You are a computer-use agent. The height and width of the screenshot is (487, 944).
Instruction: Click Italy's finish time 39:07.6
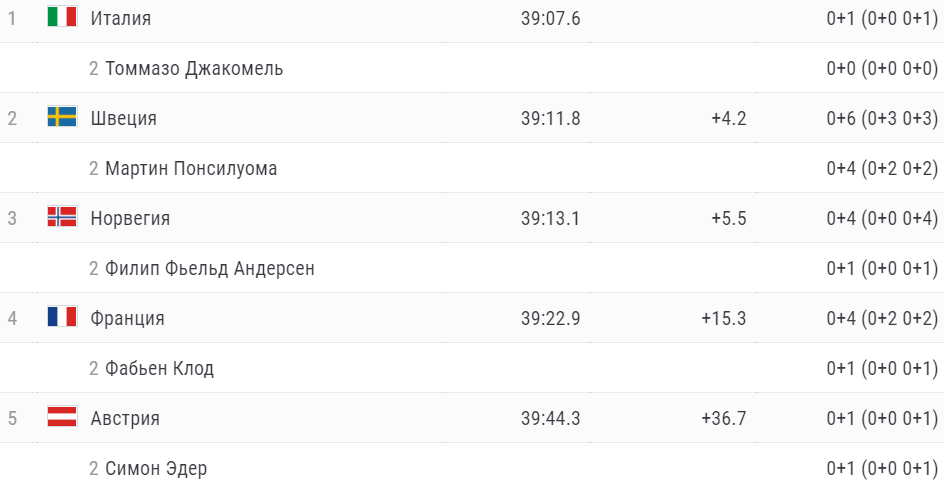pos(550,18)
